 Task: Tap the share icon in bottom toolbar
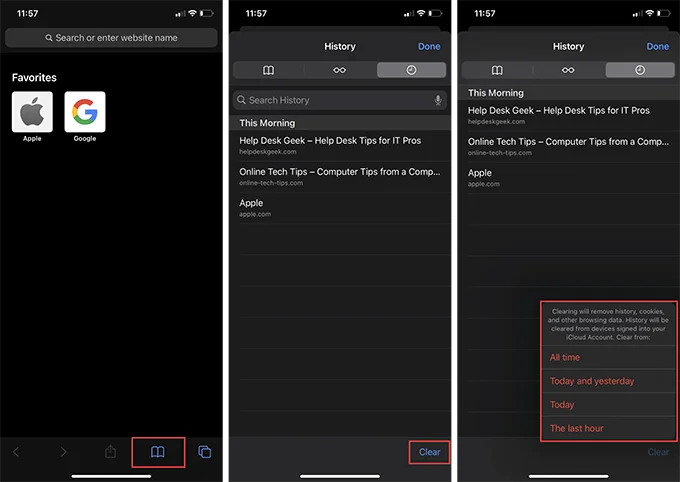click(111, 452)
